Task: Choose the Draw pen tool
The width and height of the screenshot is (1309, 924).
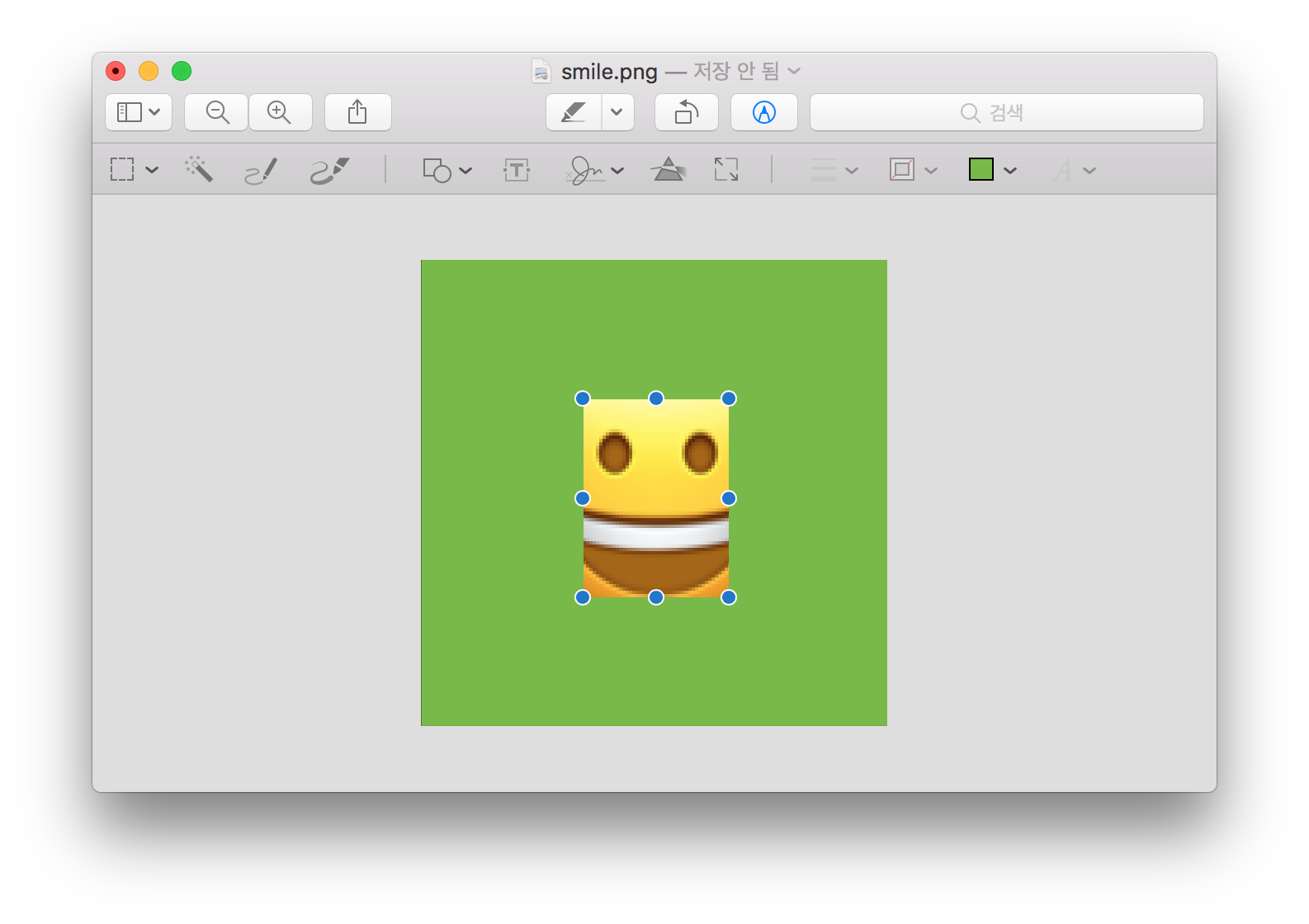Action: [330, 171]
